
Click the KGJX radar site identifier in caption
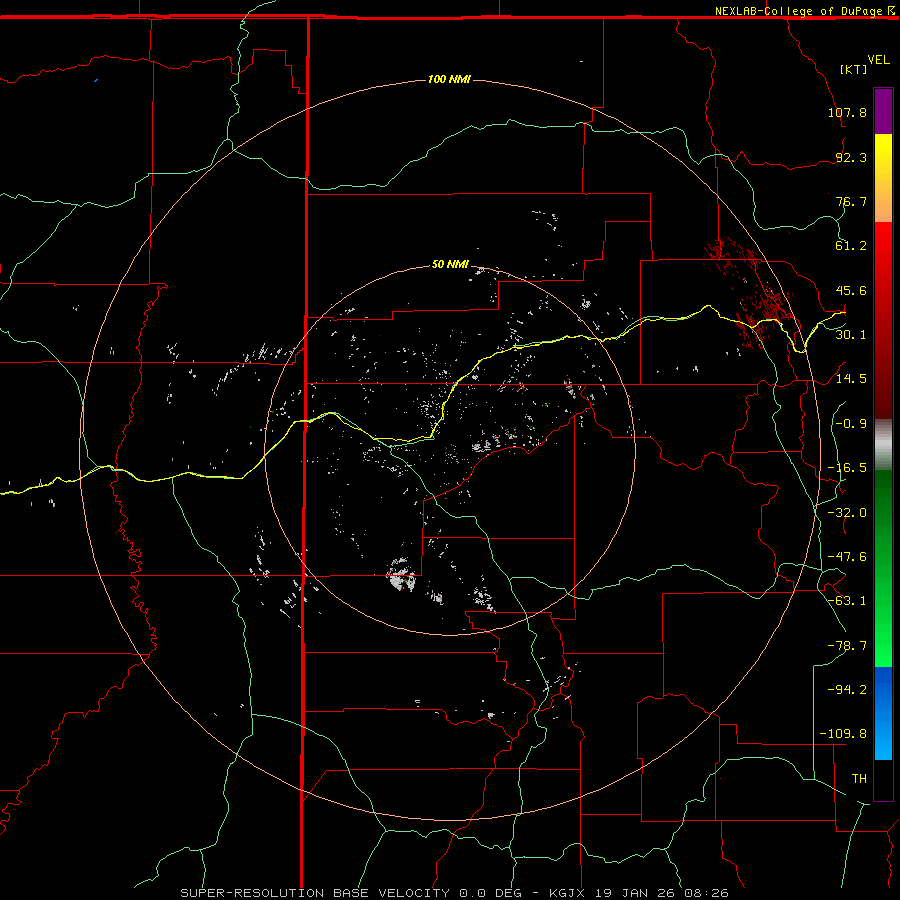tap(567, 893)
